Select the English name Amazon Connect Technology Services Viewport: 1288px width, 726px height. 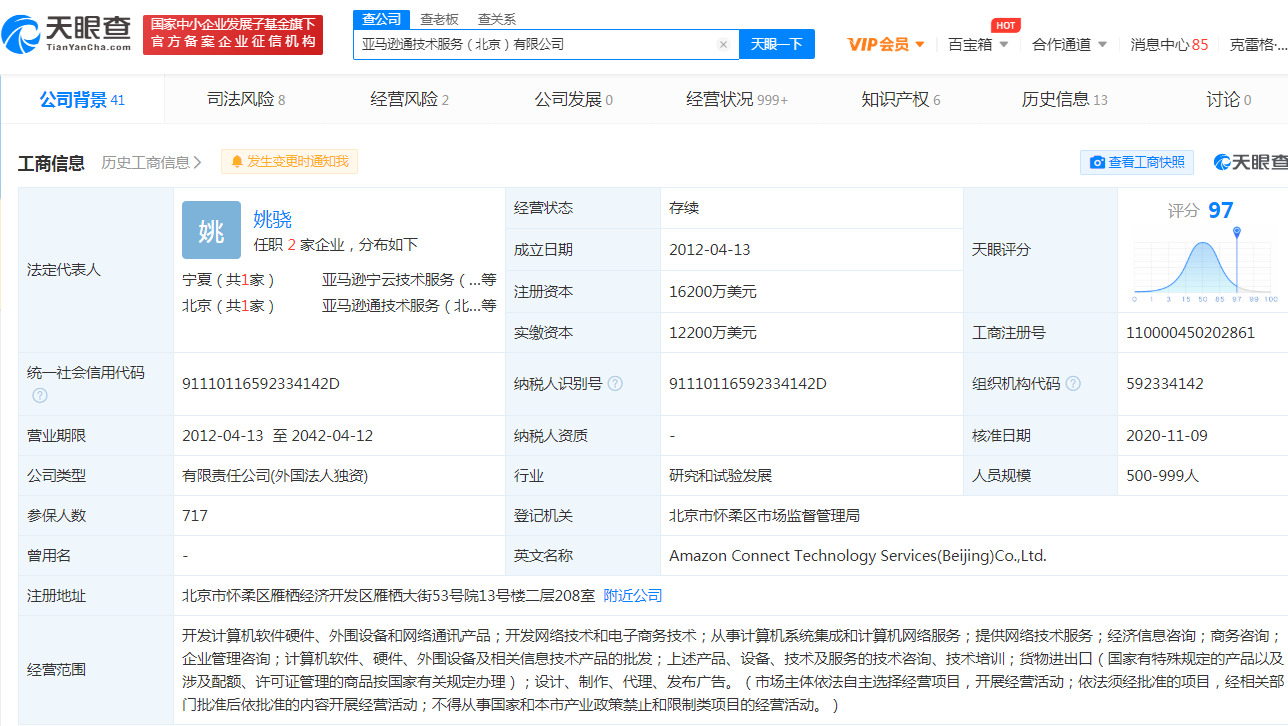pos(858,555)
